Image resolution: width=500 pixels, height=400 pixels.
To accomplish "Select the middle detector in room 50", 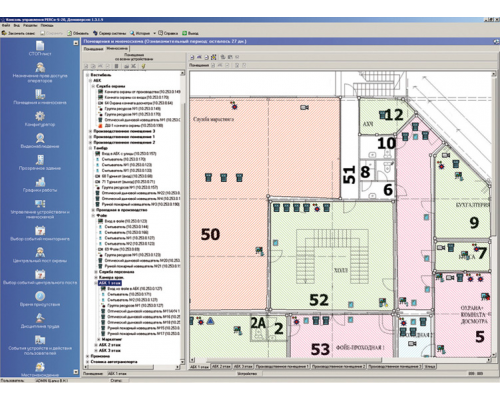I will coord(224,177).
